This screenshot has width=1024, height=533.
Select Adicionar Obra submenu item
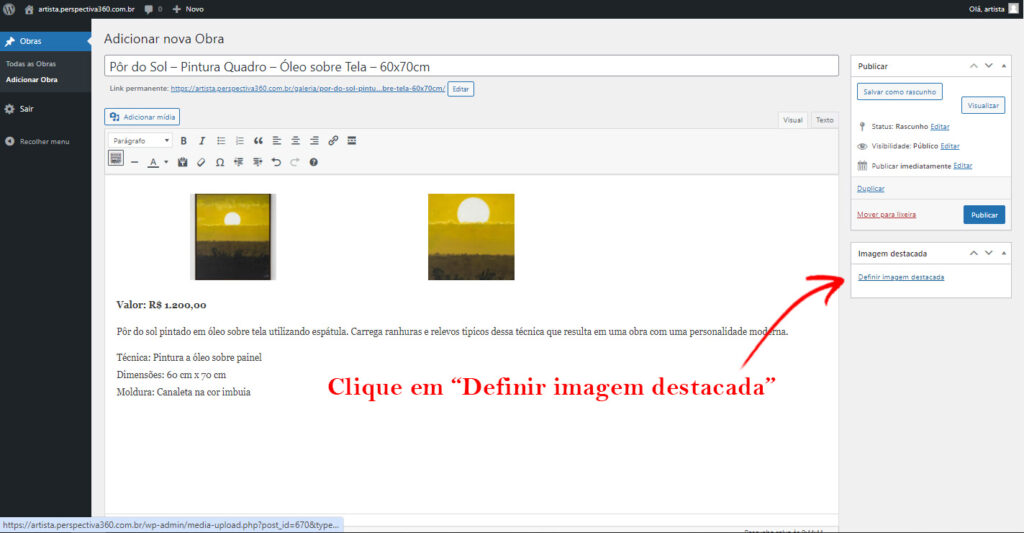point(31,80)
